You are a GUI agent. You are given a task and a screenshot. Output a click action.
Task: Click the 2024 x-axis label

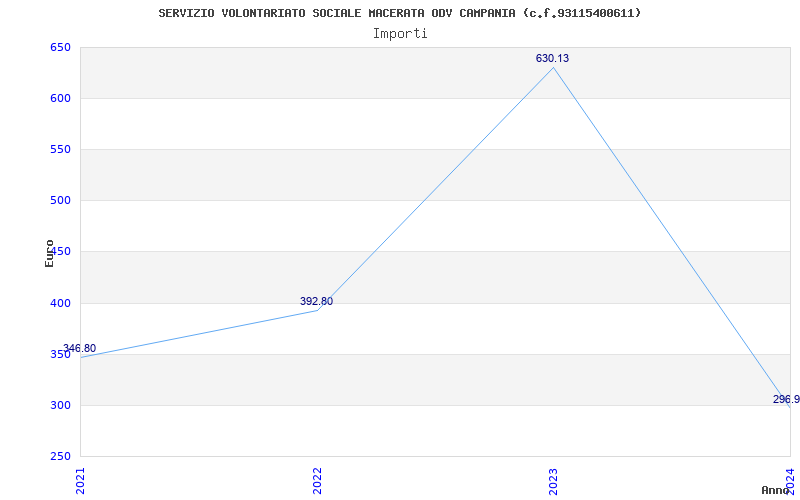point(790,481)
